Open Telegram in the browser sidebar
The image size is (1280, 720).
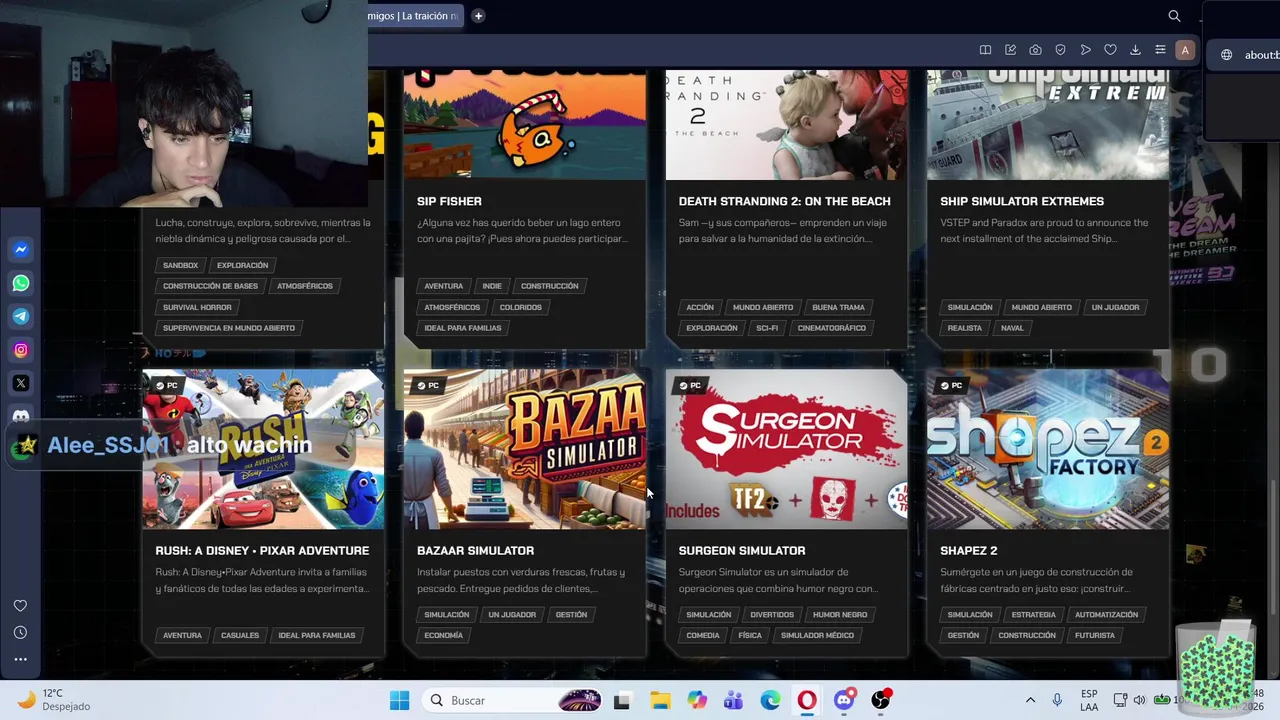21,316
